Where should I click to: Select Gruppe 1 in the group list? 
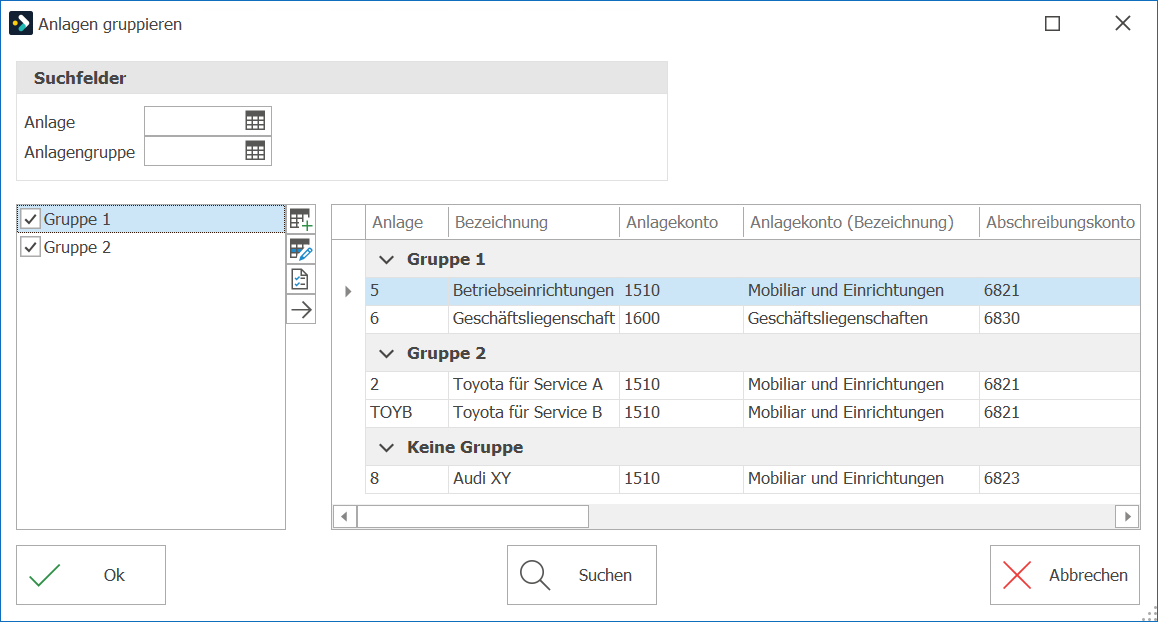(x=151, y=219)
